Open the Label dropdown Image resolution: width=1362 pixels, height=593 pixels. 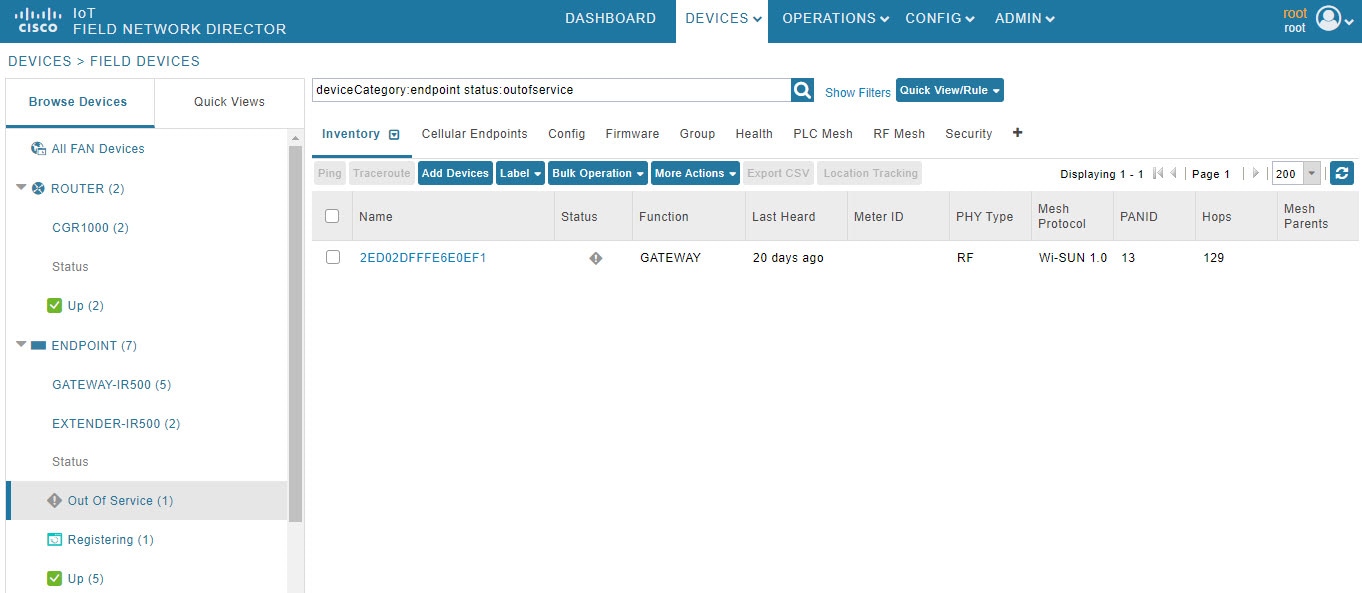point(520,173)
